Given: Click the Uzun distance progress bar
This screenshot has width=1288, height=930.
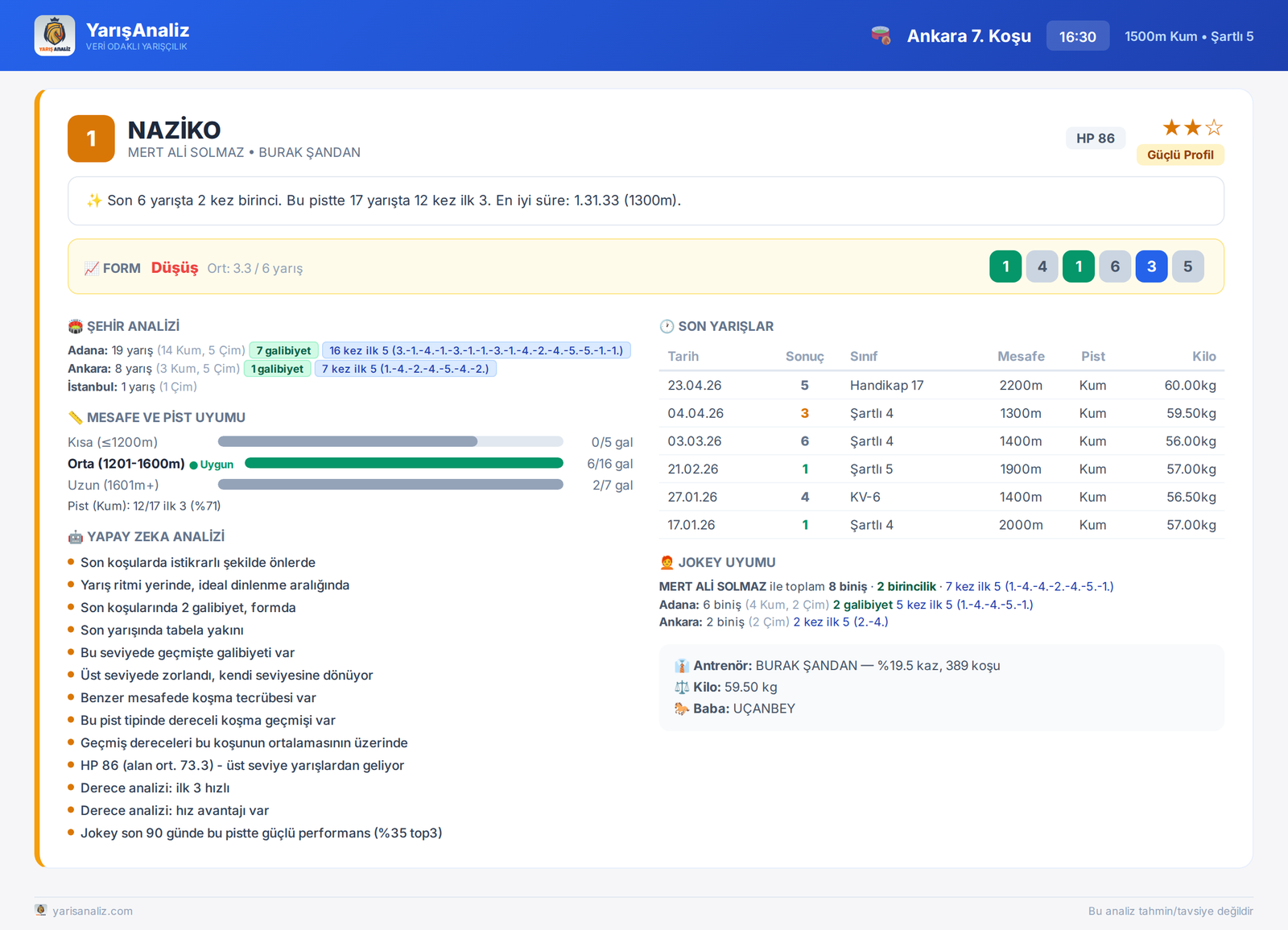Looking at the screenshot, I should (x=390, y=485).
